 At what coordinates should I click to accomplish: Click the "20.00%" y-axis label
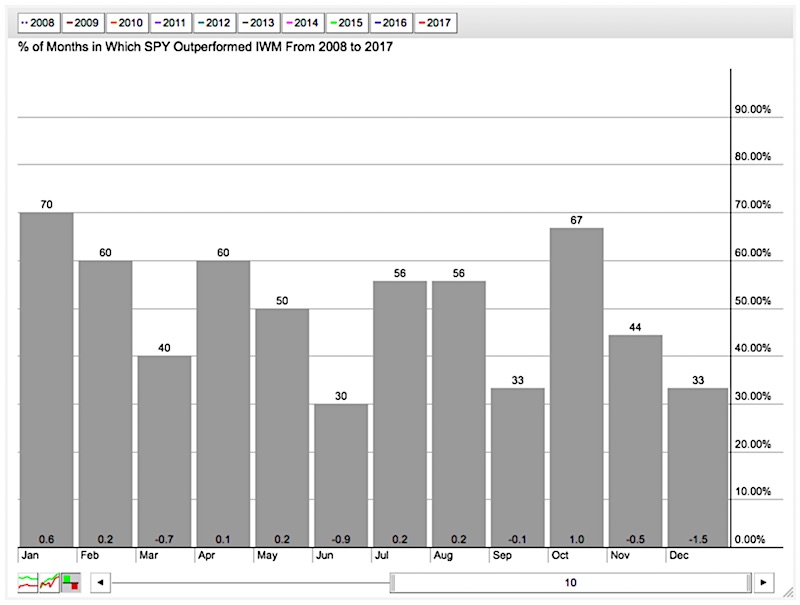pyautogui.click(x=753, y=444)
